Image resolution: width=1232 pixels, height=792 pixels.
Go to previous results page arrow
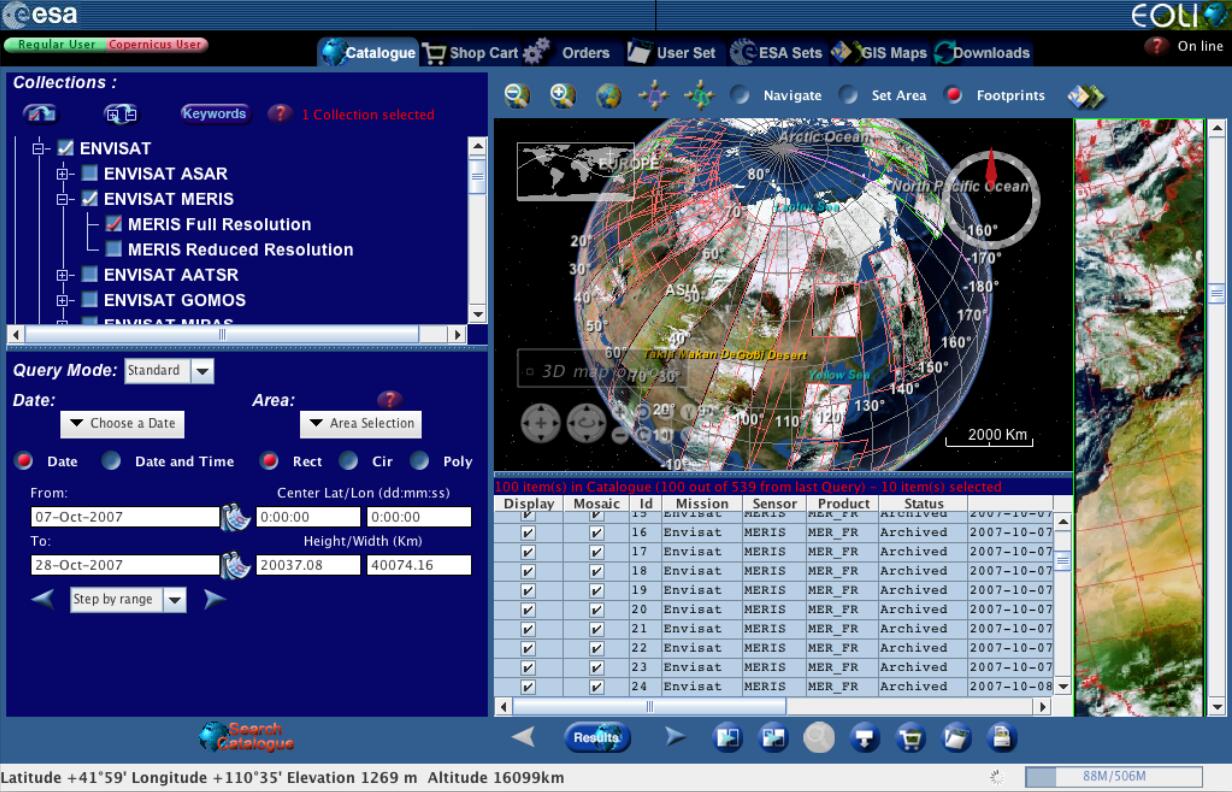click(x=523, y=738)
